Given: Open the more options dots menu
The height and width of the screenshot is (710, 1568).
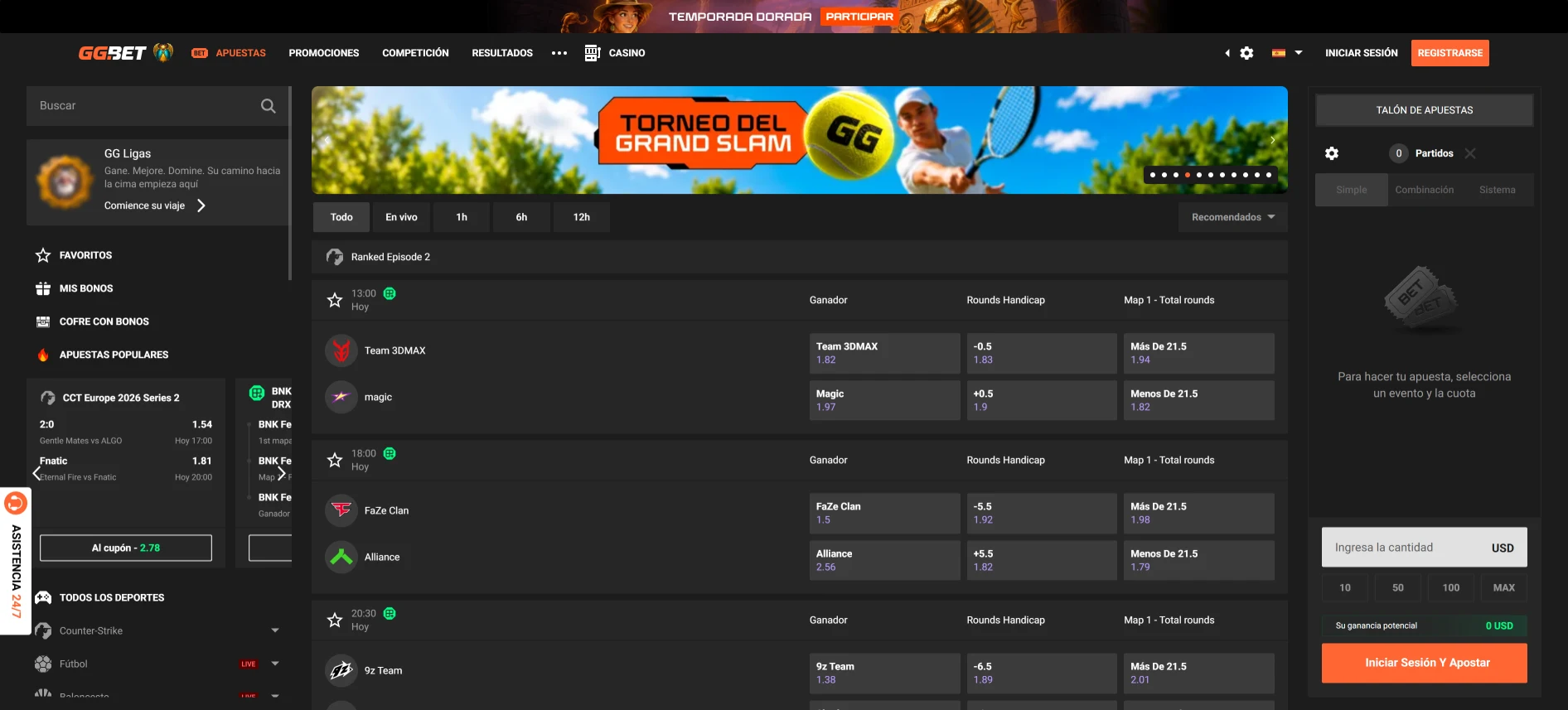Looking at the screenshot, I should 559,53.
